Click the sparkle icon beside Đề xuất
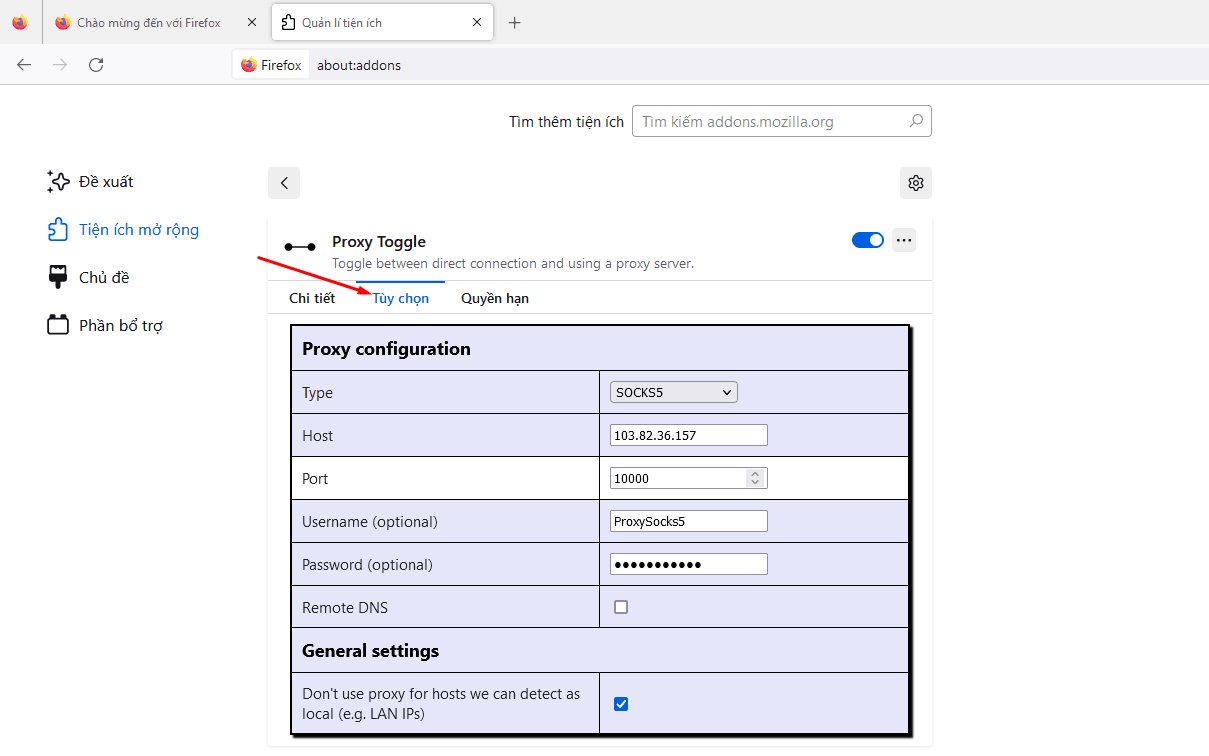The image size is (1209, 756). 58,182
